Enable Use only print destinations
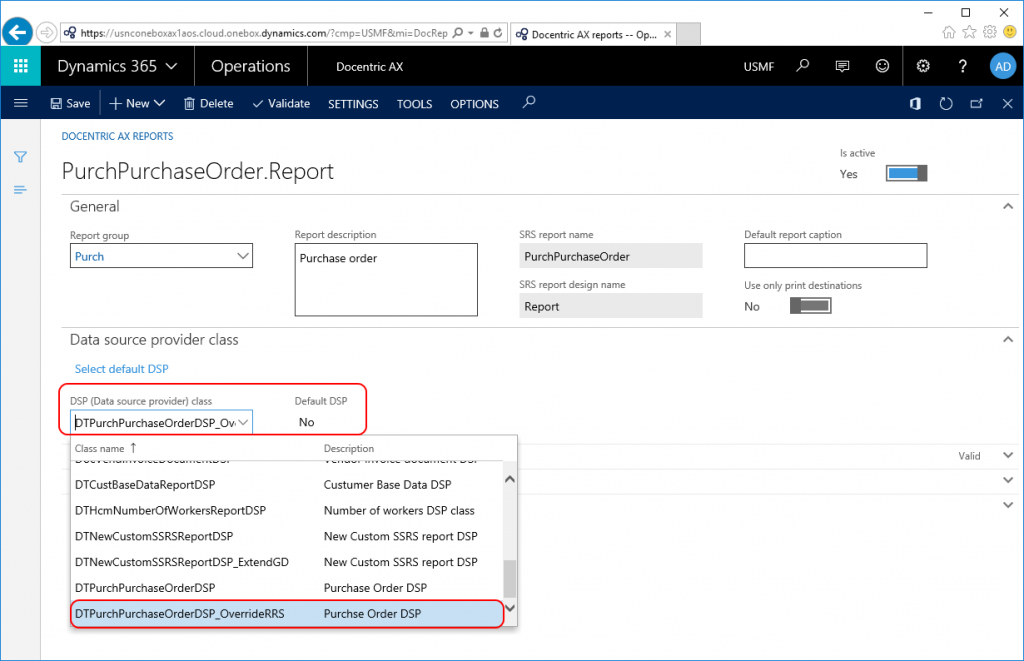 (x=810, y=306)
